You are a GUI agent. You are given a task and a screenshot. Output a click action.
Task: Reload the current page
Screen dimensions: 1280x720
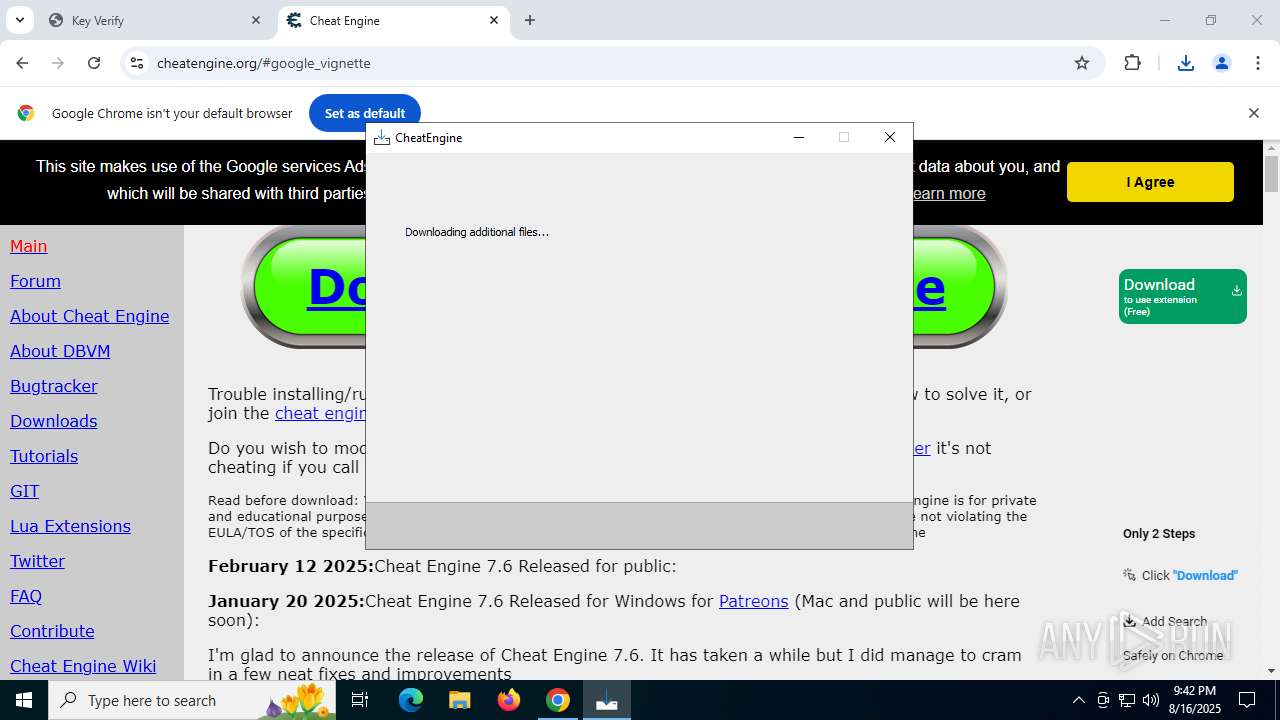click(x=94, y=63)
